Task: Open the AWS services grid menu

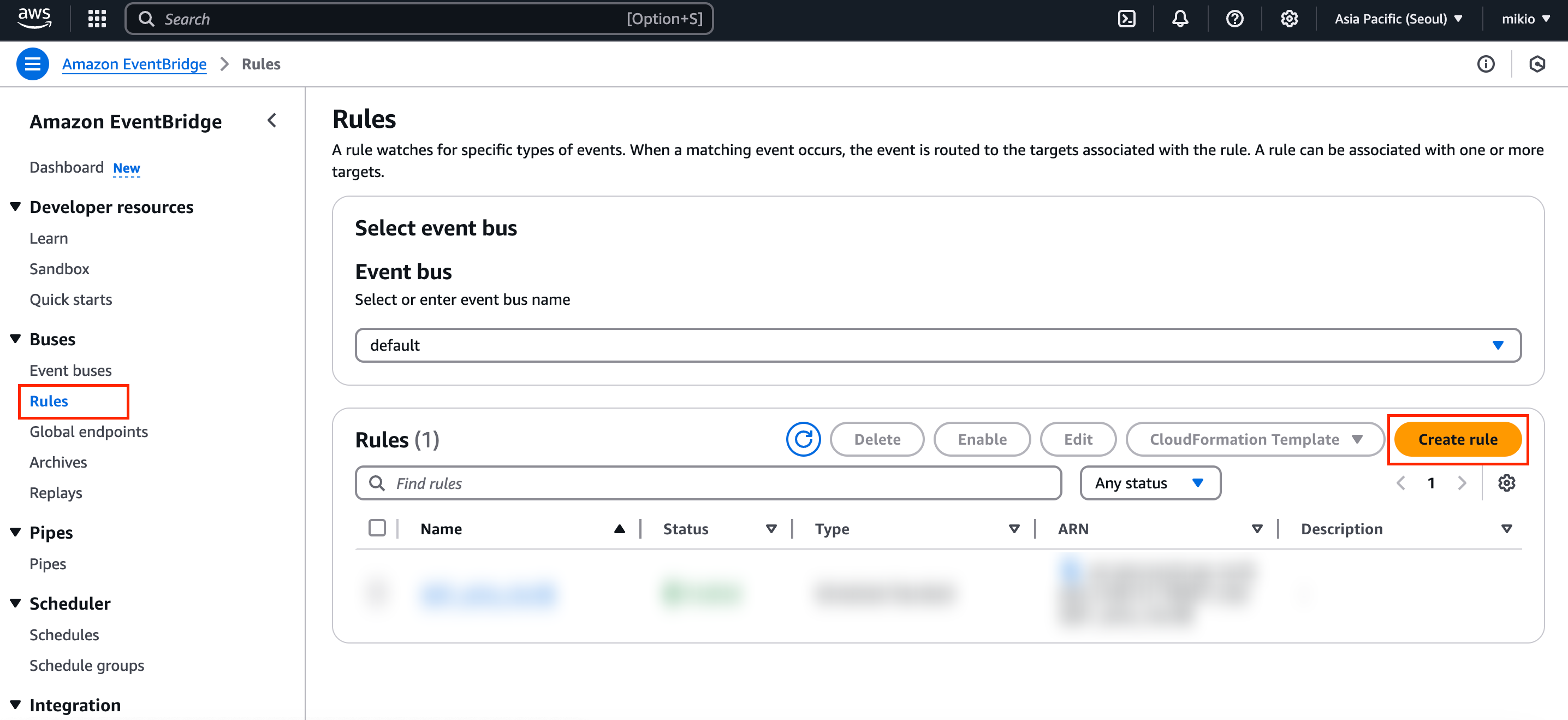Action: point(97,19)
